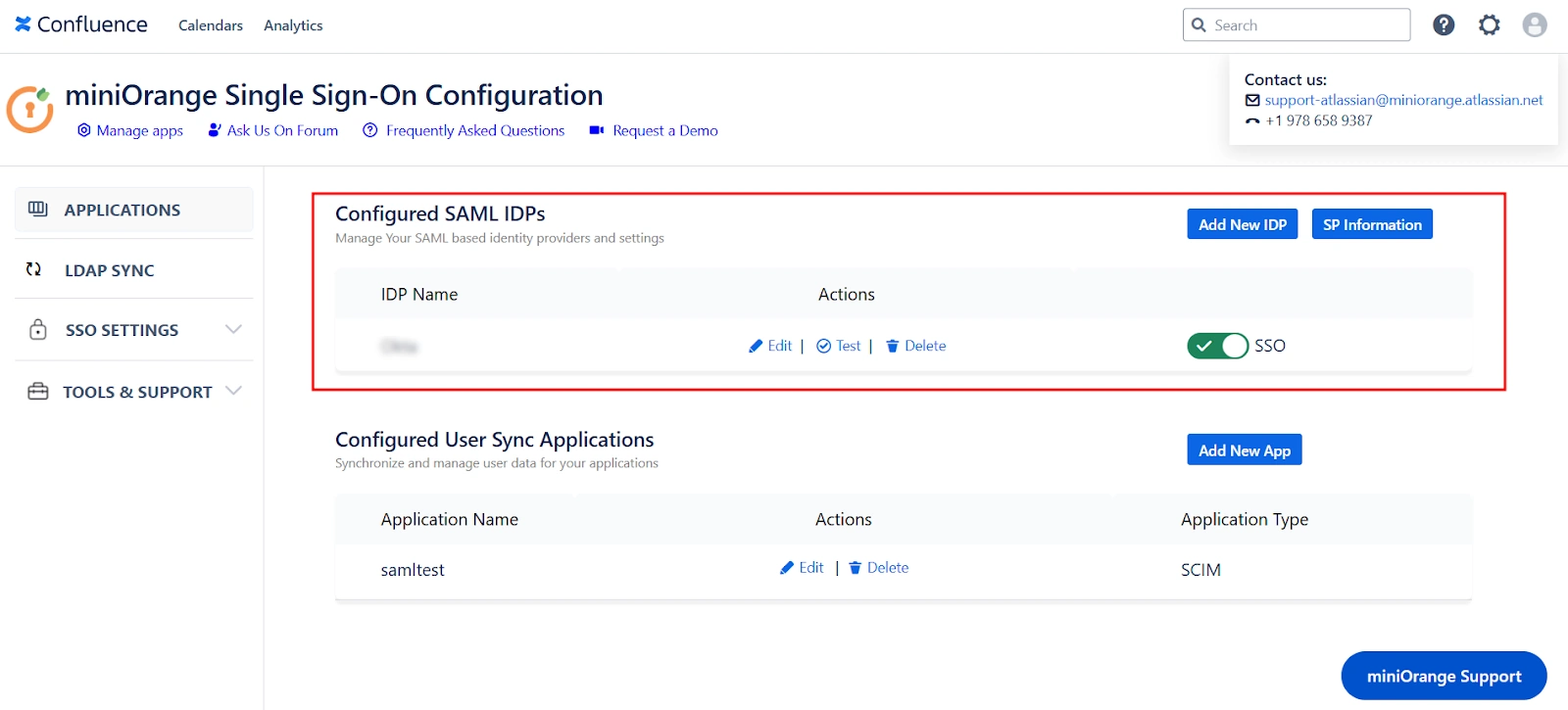
Task: Click the SSO Settings lock icon
Action: (x=38, y=329)
